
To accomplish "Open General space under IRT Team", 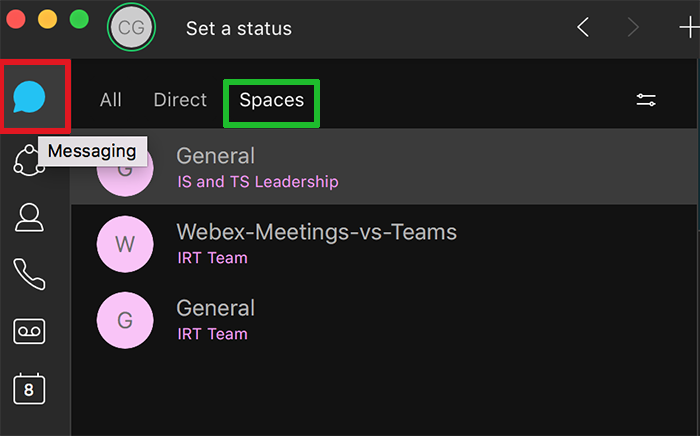I will pos(215,319).
